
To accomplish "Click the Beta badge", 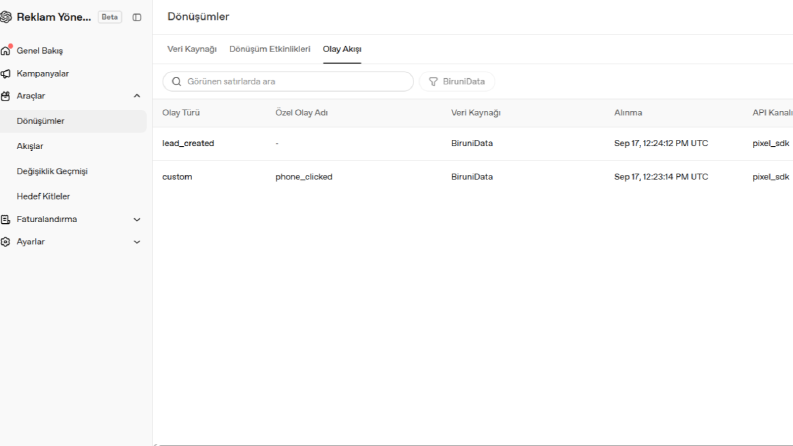I will [110, 17].
